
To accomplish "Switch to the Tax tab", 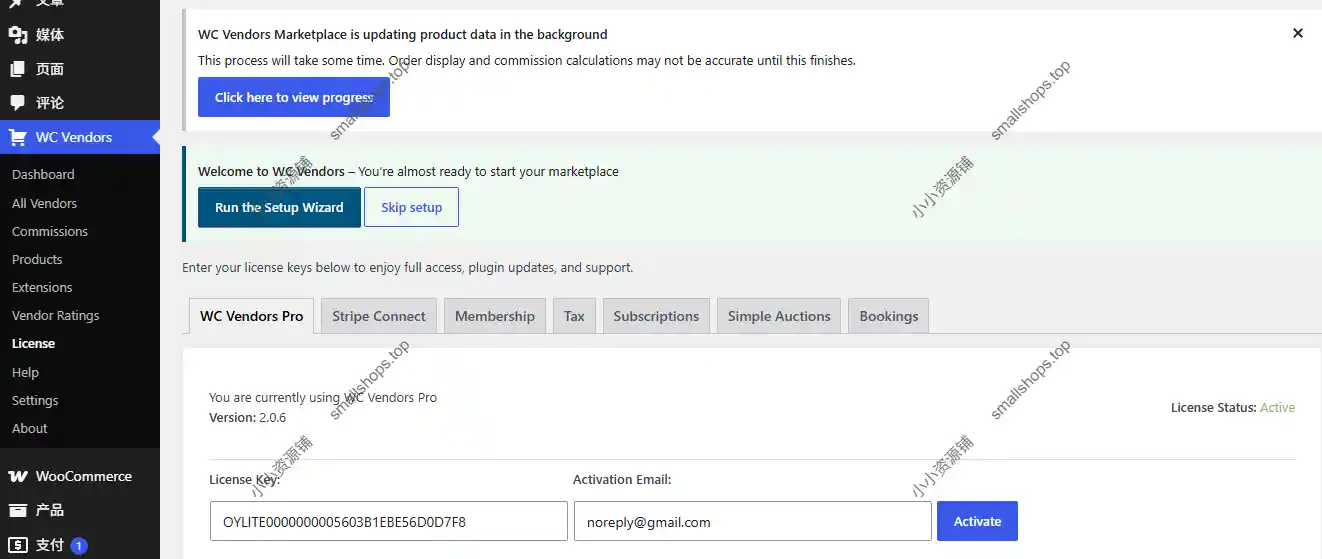I will click(x=574, y=316).
